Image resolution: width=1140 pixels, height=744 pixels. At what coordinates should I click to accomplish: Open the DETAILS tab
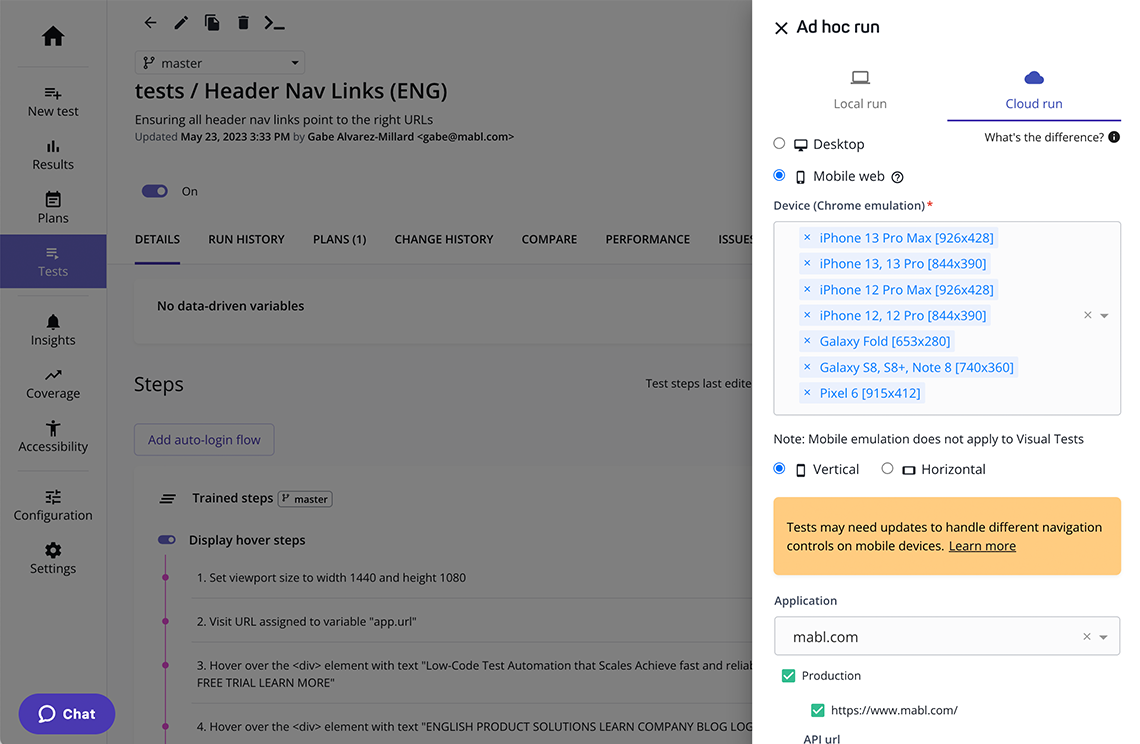coord(157,239)
